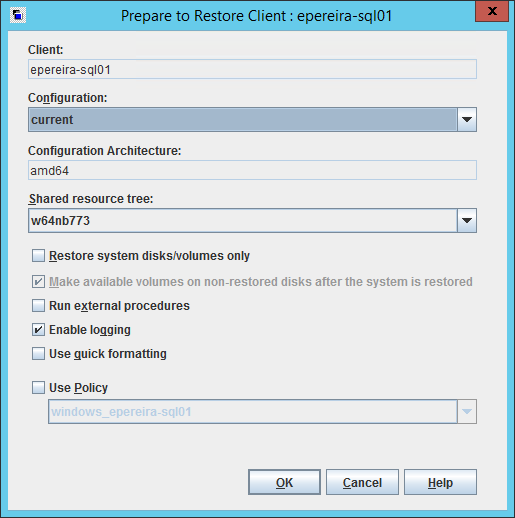Image resolution: width=515 pixels, height=518 pixels.
Task: Expand the Shared resource tree dropdown arrow
Action: click(x=467, y=221)
